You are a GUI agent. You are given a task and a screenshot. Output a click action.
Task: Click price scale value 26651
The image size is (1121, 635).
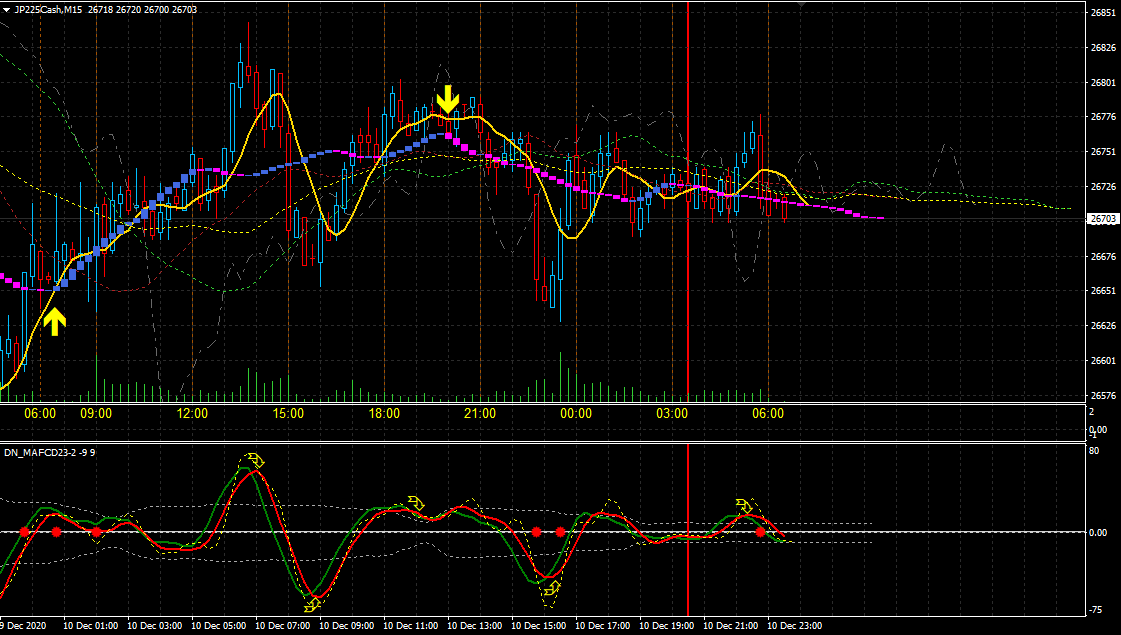1103,291
